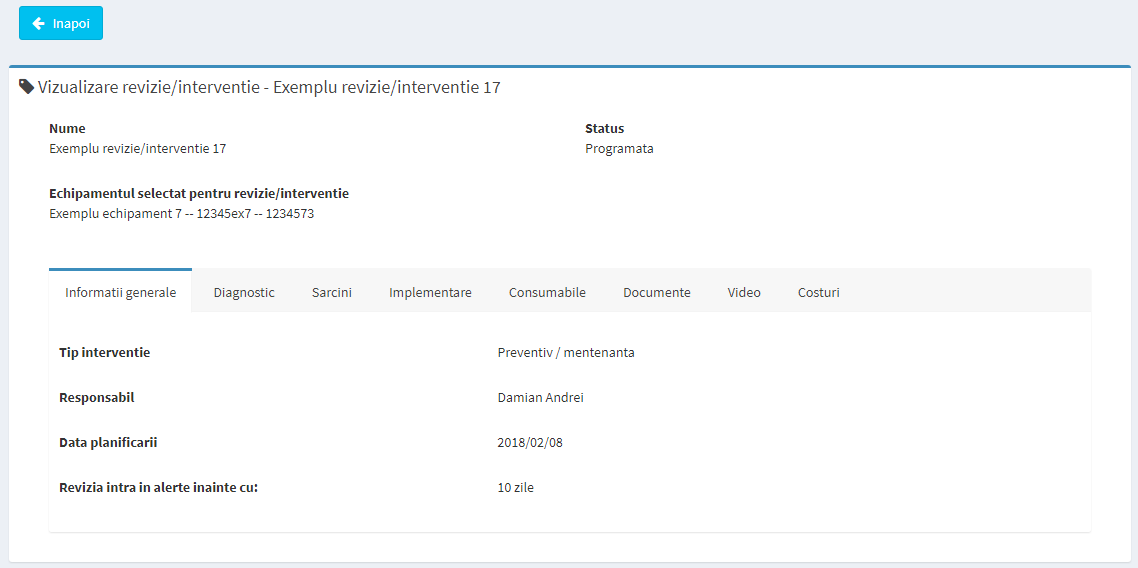Click the Tip interventie label
Viewport: 1138px width, 568px height.
[105, 353]
